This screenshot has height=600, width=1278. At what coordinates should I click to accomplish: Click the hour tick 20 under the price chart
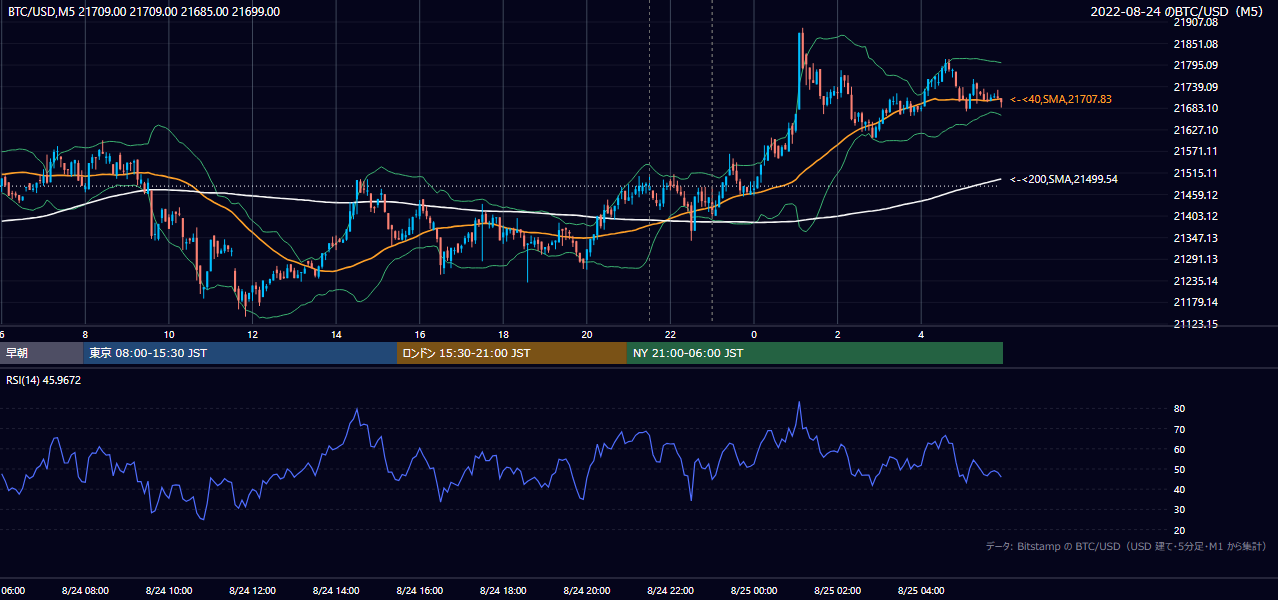coord(587,334)
